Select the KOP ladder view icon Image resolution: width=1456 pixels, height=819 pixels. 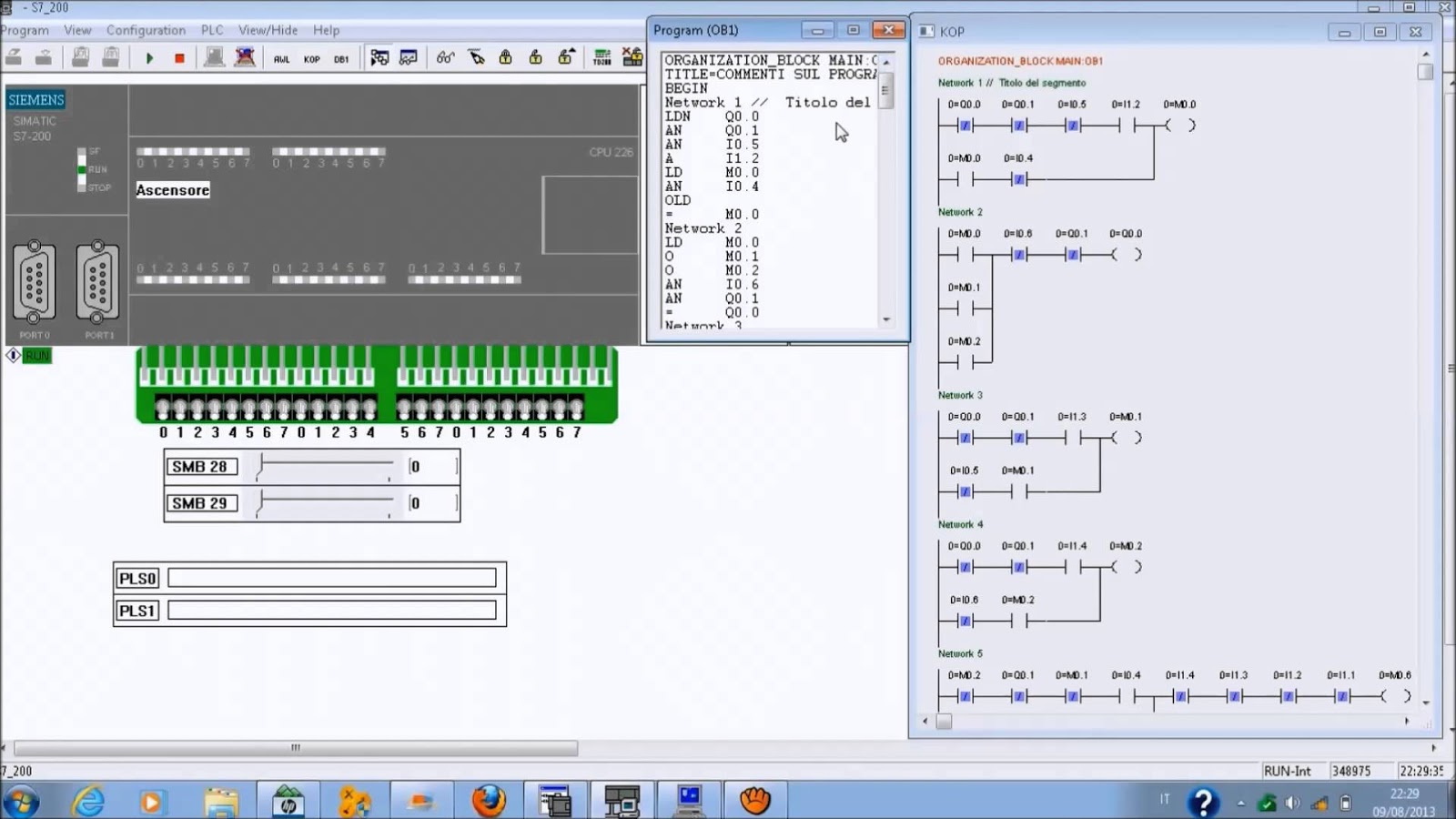(313, 59)
